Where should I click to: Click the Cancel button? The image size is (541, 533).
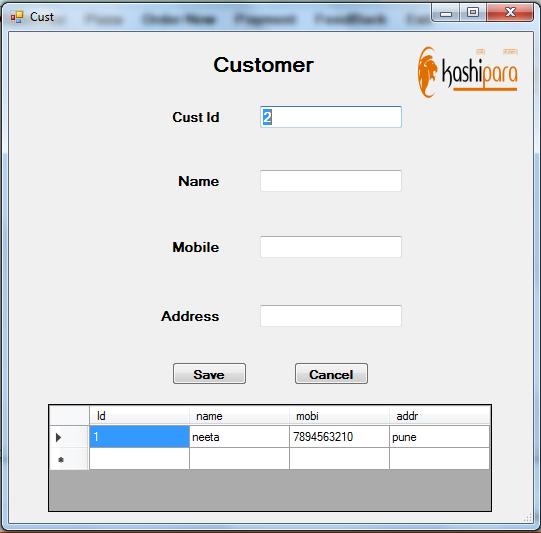point(331,374)
